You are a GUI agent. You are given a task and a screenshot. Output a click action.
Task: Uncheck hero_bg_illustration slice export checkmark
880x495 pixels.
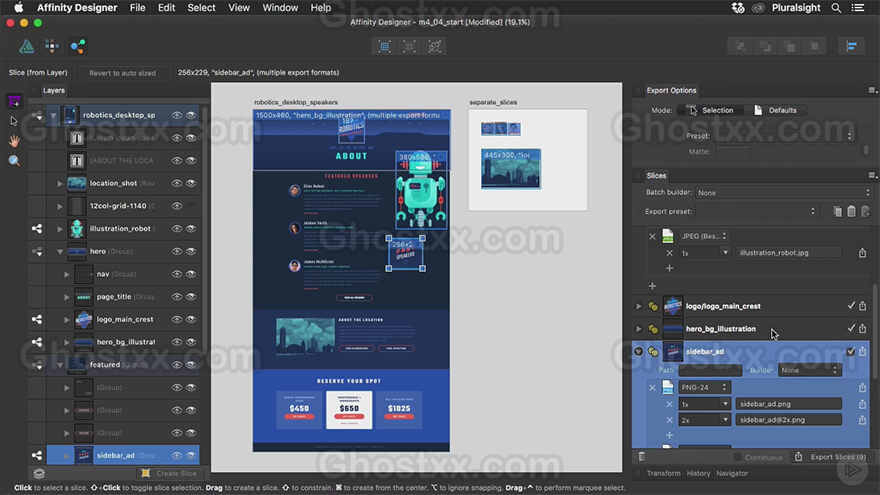click(x=851, y=328)
